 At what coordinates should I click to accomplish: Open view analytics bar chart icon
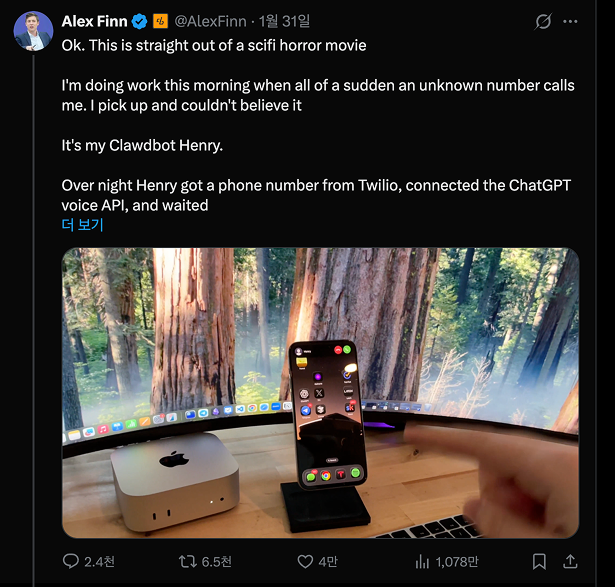click(x=422, y=561)
